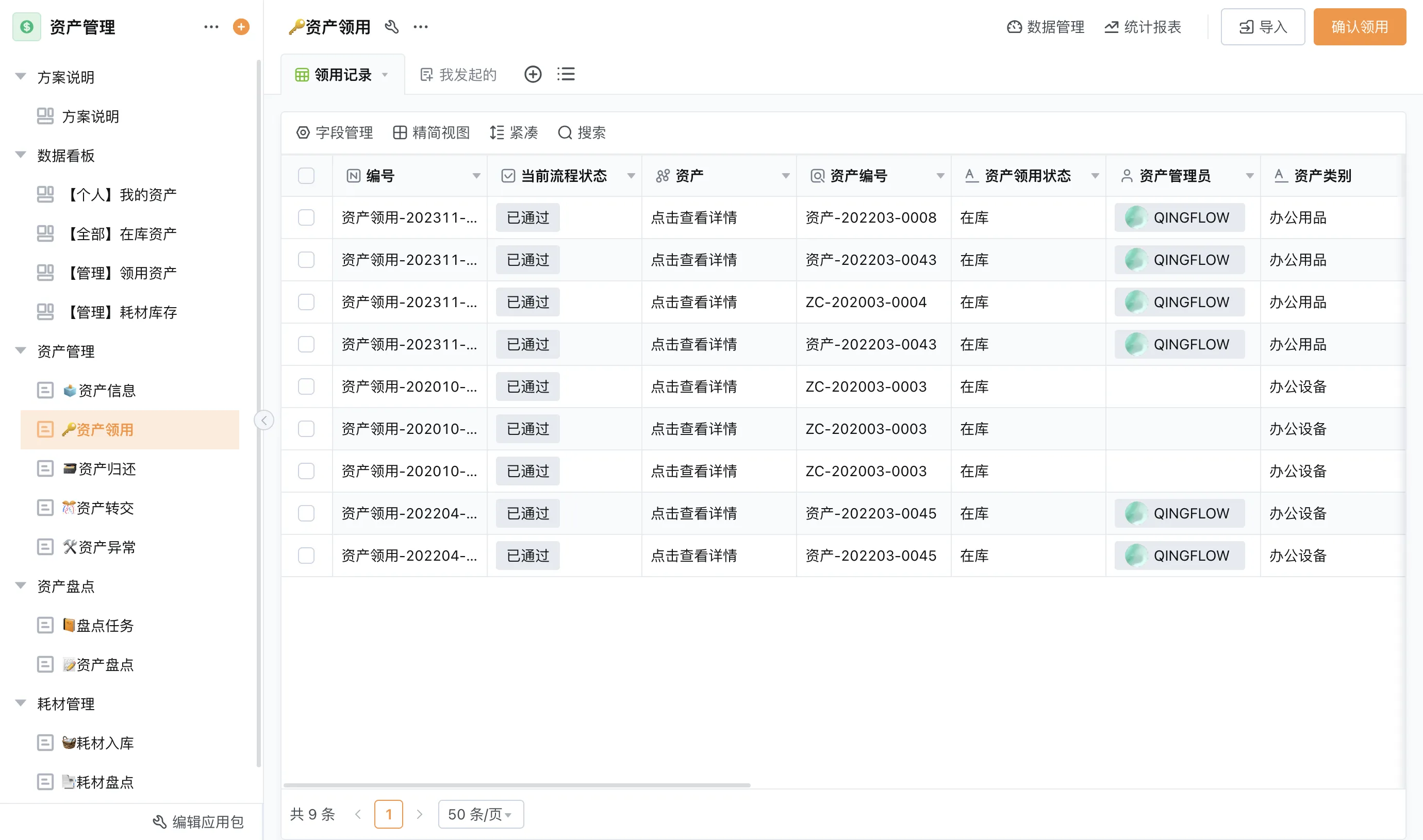This screenshot has width=1423, height=840.
Task: Open the 资产转交 form
Action: pos(130,508)
